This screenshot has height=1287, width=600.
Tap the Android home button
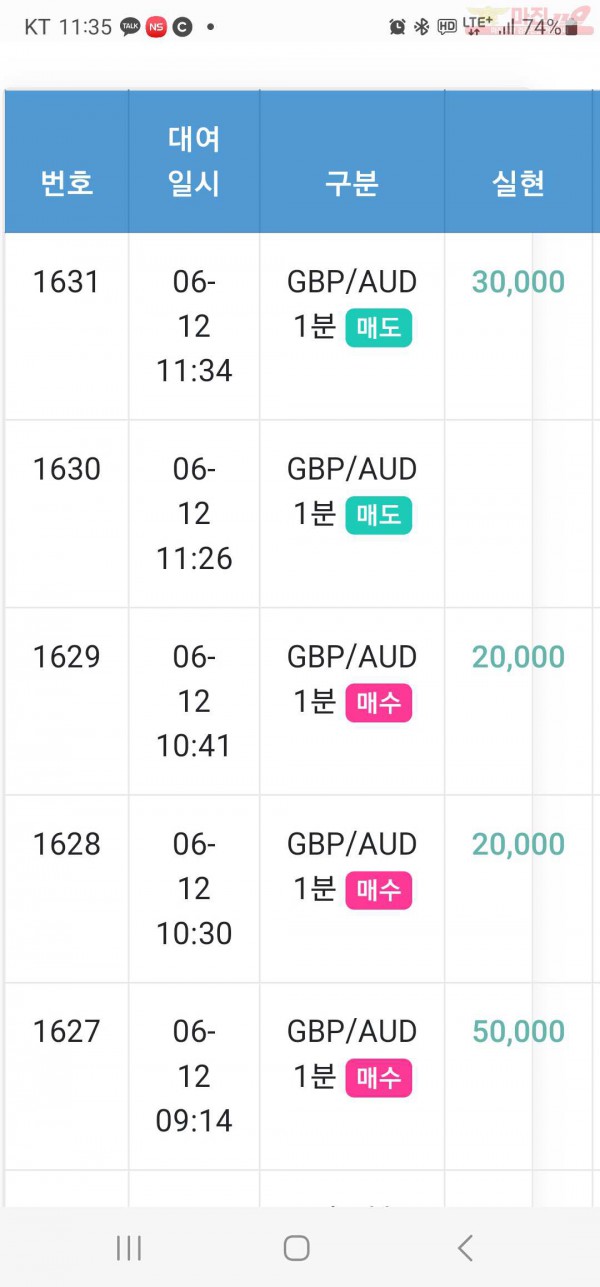[x=296, y=1247]
